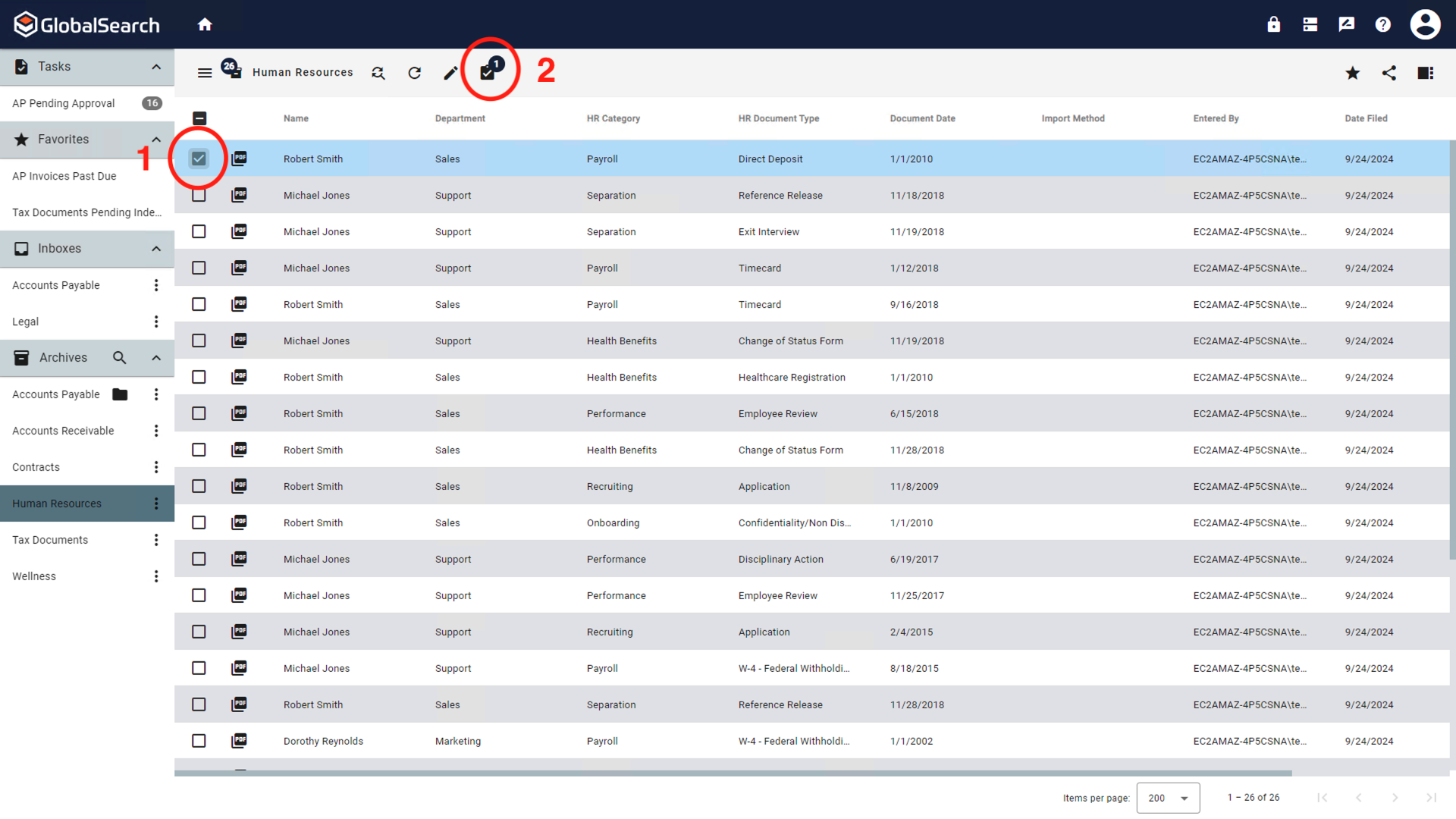
Task: Click the select-all checkbox in header
Action: pyautogui.click(x=199, y=118)
